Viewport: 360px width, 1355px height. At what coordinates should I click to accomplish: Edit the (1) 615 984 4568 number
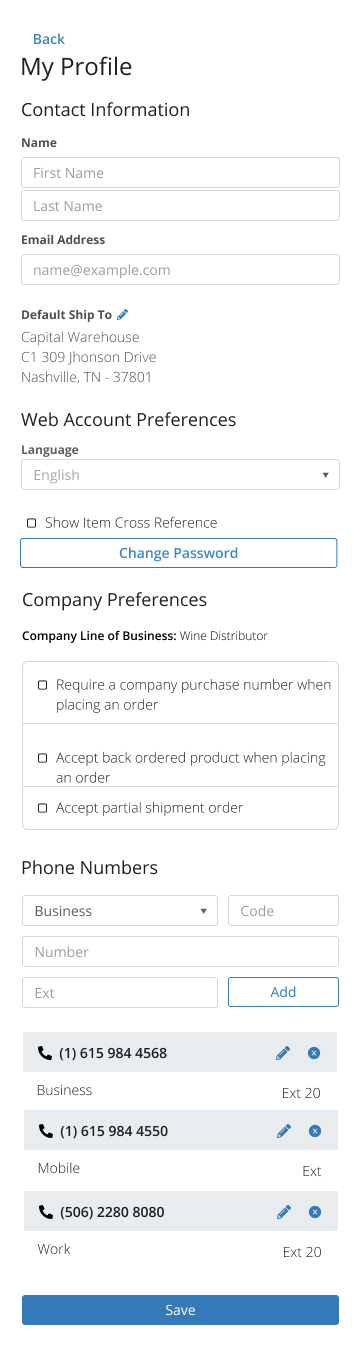pos(283,1053)
